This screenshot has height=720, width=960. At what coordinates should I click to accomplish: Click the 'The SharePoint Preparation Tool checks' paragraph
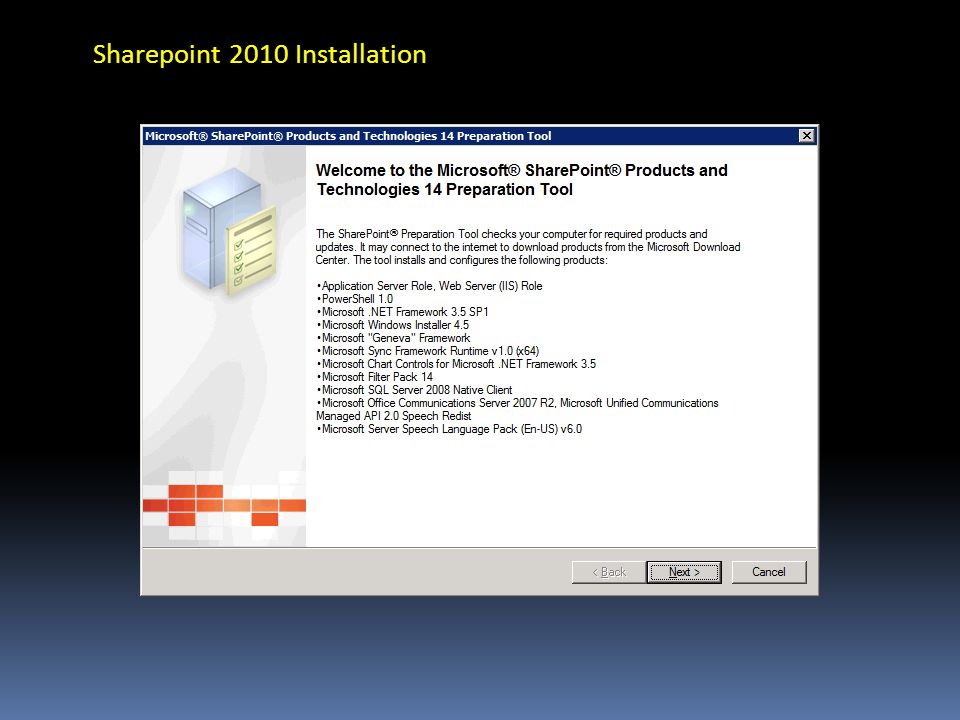click(x=528, y=247)
